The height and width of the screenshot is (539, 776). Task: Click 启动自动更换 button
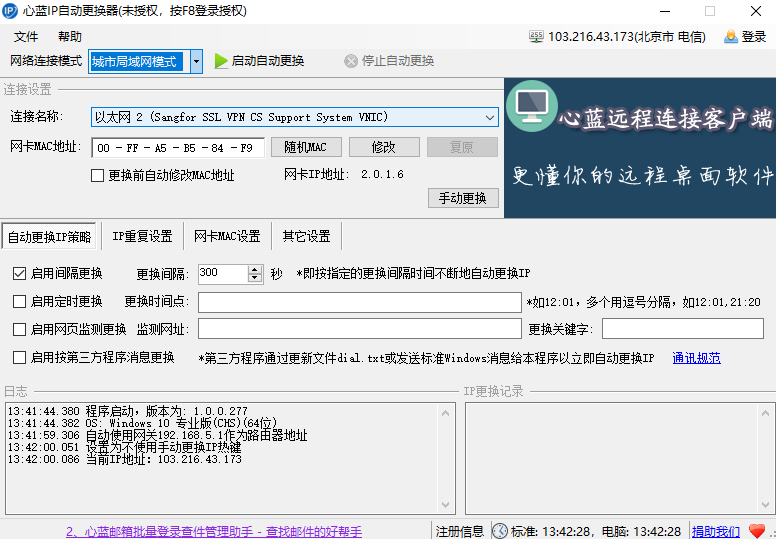click(259, 61)
